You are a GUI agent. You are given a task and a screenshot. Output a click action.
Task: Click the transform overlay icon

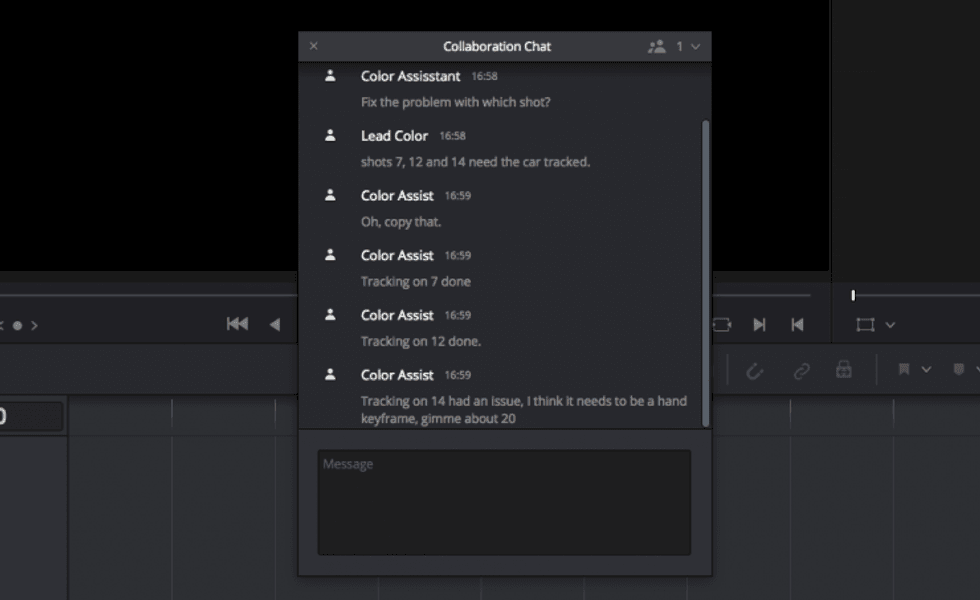point(866,325)
